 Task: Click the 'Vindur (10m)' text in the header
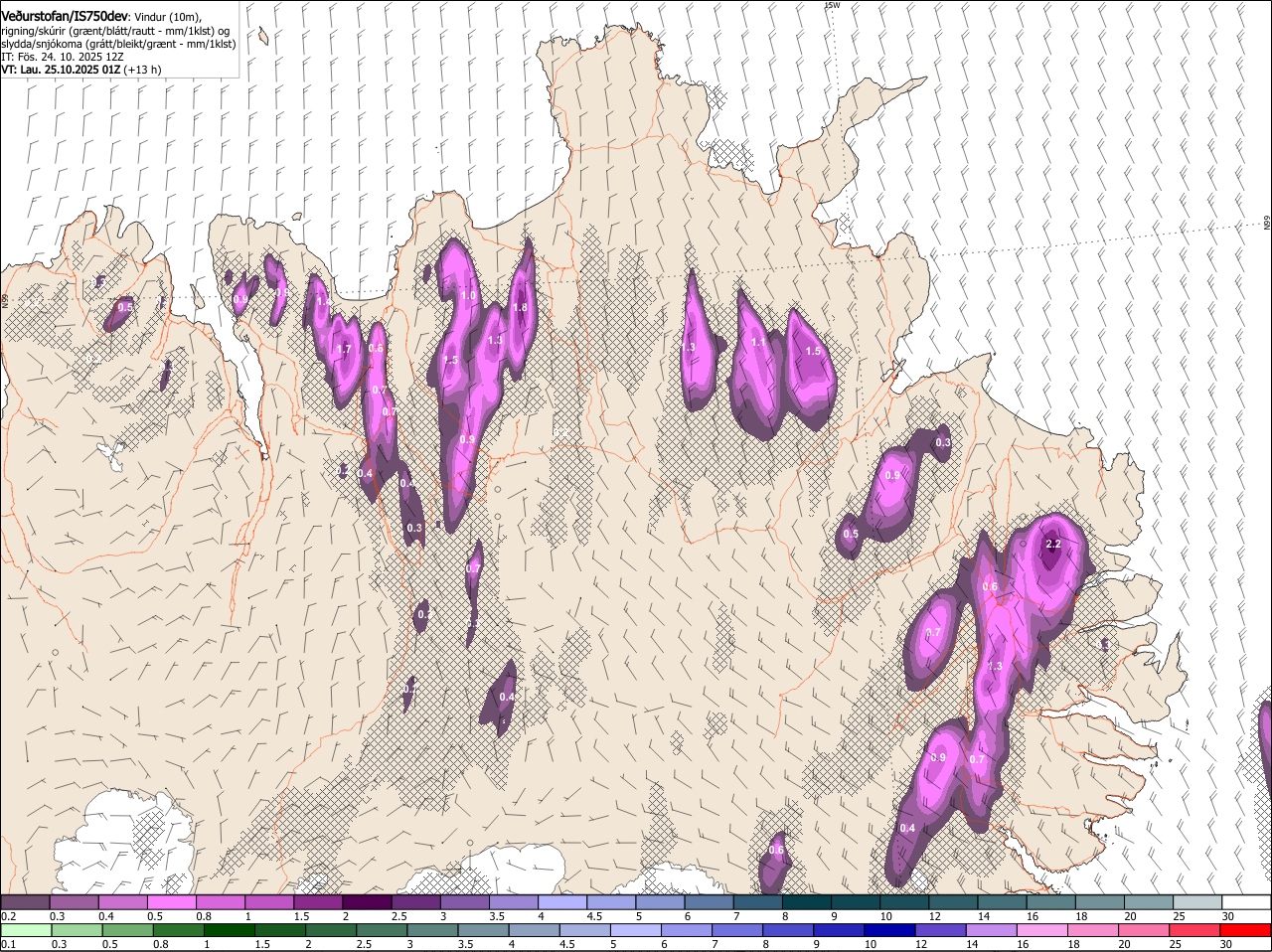168,18
